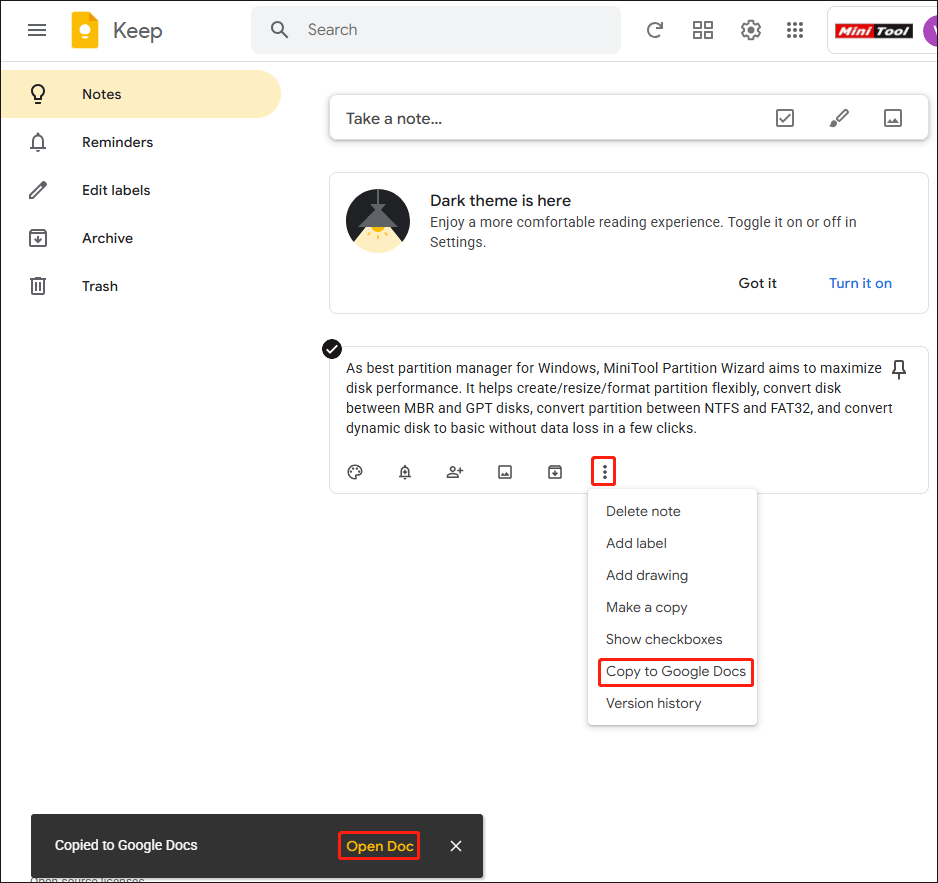Screen dimensions: 938x883
Task: Click the Copied to Google Docs message
Action: point(126,845)
